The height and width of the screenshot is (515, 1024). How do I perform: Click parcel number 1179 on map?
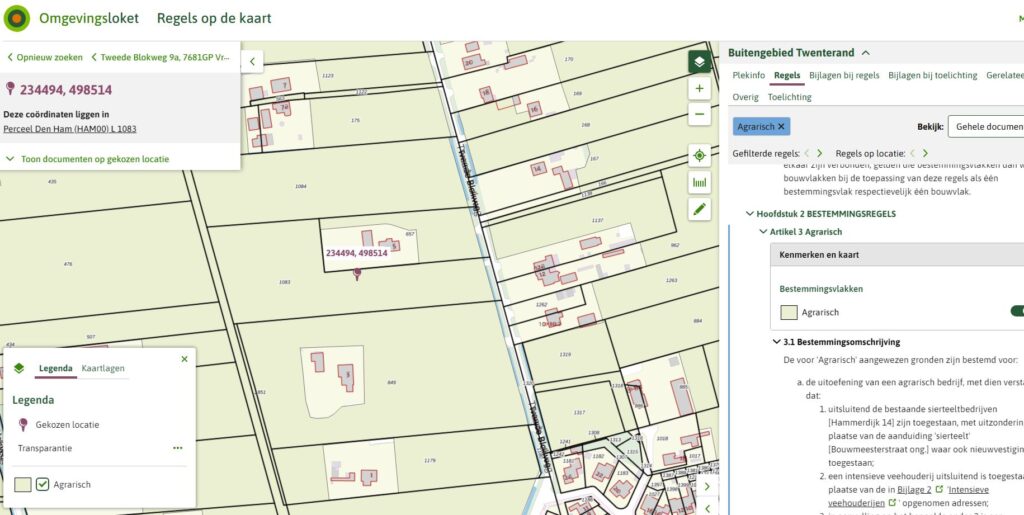click(x=430, y=461)
